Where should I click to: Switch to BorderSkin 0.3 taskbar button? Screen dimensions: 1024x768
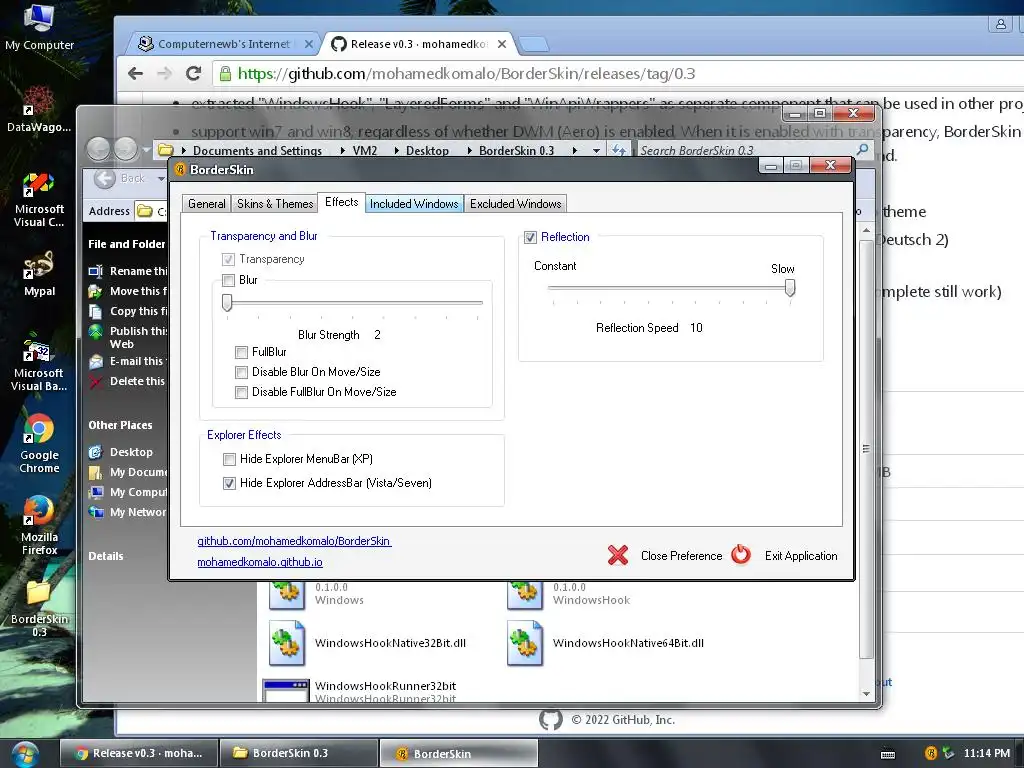[298, 753]
